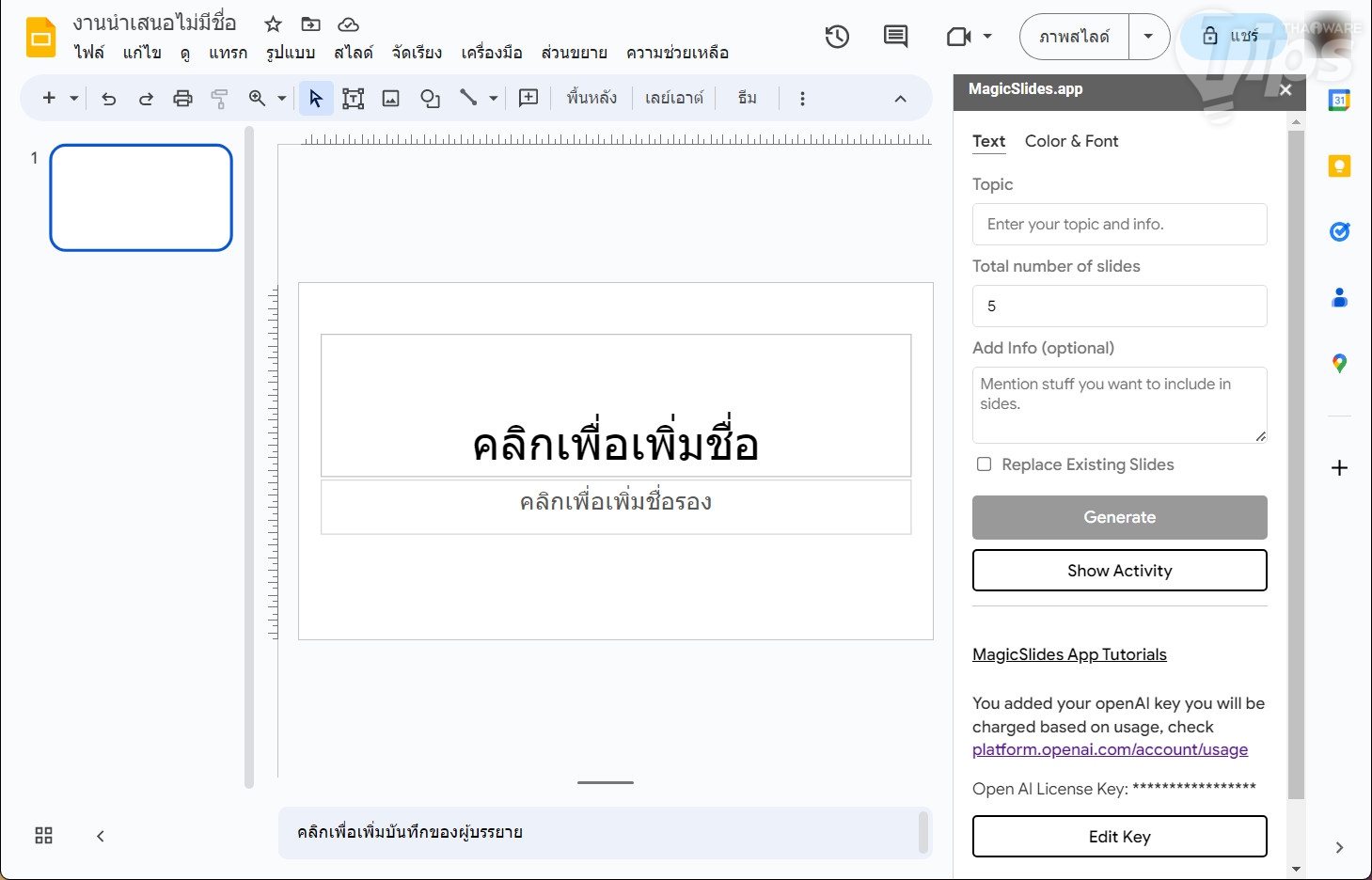Click the Edit Key button

pyautogui.click(x=1119, y=837)
